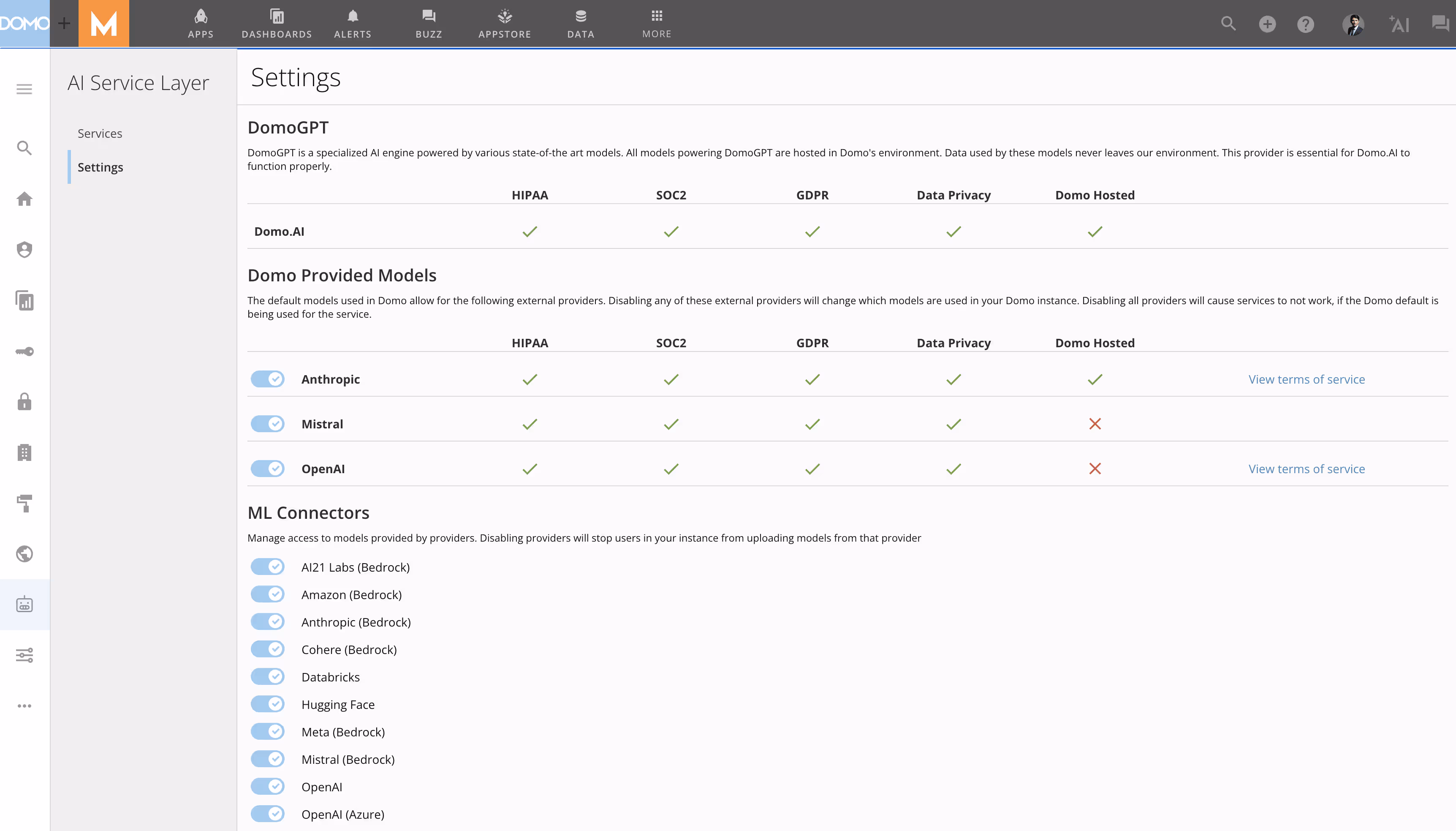Open the AI robot icon in left sidebar

click(x=24, y=605)
